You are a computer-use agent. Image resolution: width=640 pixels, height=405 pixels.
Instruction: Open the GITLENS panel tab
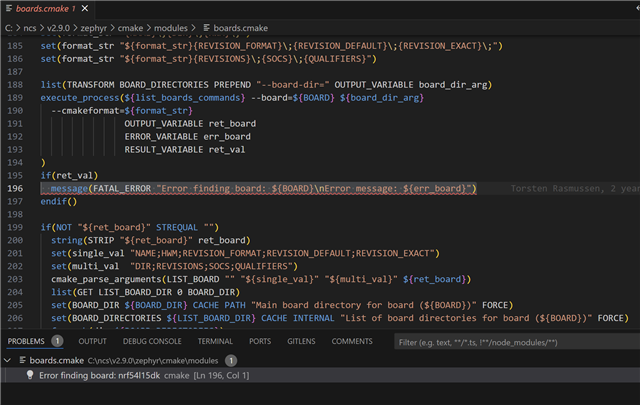pos(301,341)
